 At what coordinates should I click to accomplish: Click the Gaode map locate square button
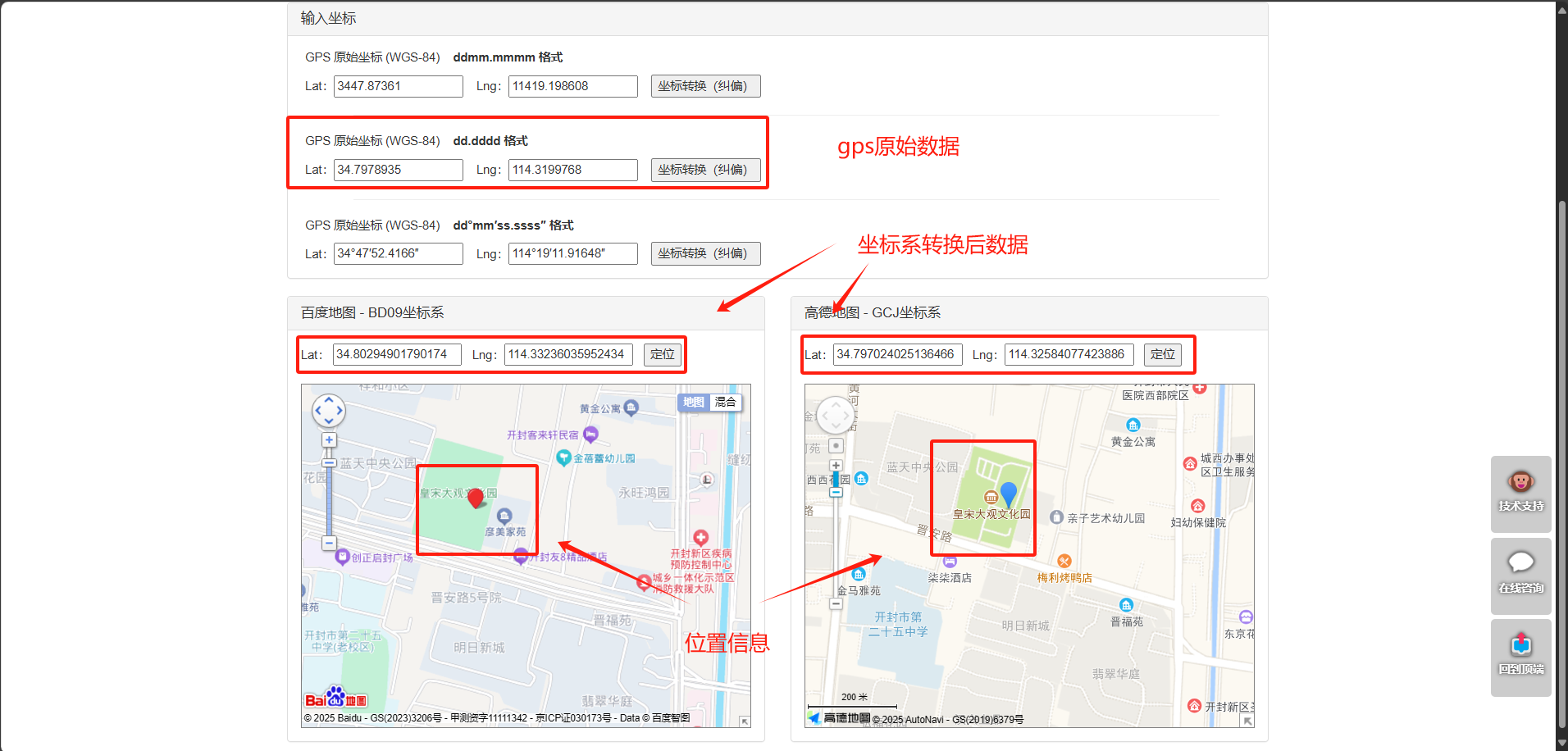[x=836, y=446]
